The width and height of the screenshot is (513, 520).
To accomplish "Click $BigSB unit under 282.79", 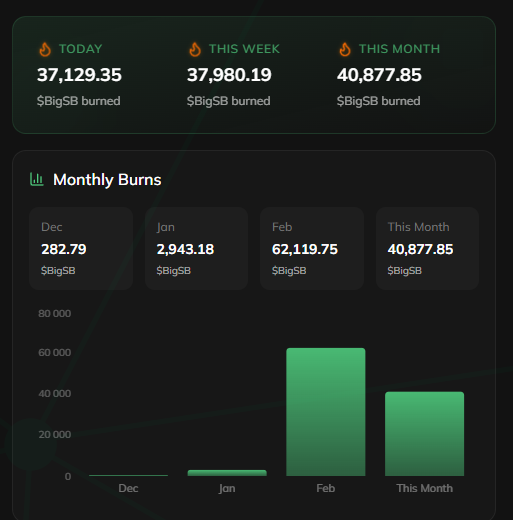I will click(x=58, y=270).
